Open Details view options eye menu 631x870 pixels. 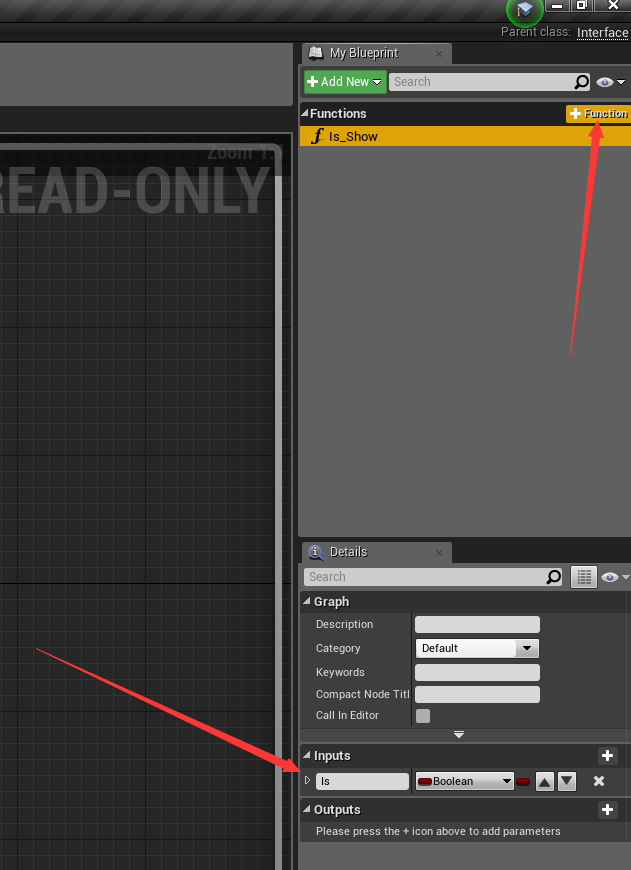(x=615, y=577)
